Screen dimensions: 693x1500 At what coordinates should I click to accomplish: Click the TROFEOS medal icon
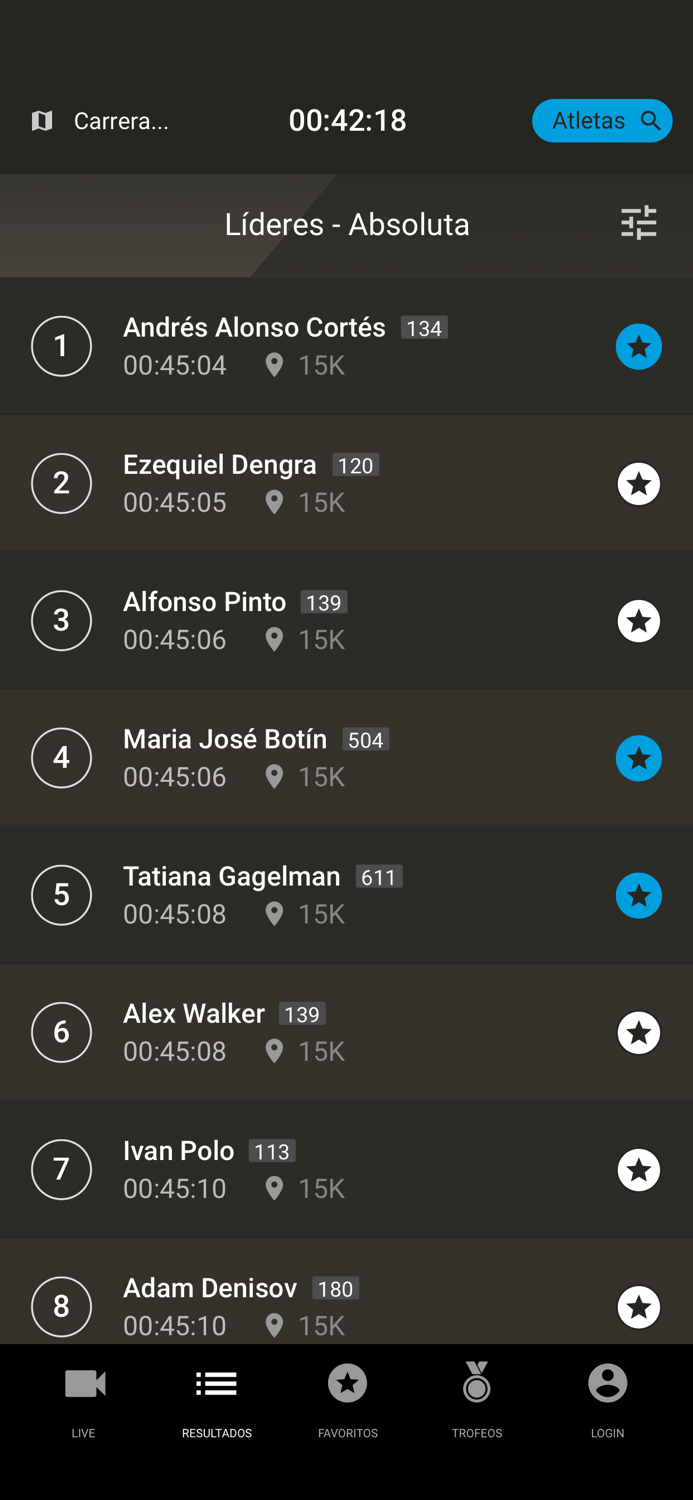tap(477, 1384)
